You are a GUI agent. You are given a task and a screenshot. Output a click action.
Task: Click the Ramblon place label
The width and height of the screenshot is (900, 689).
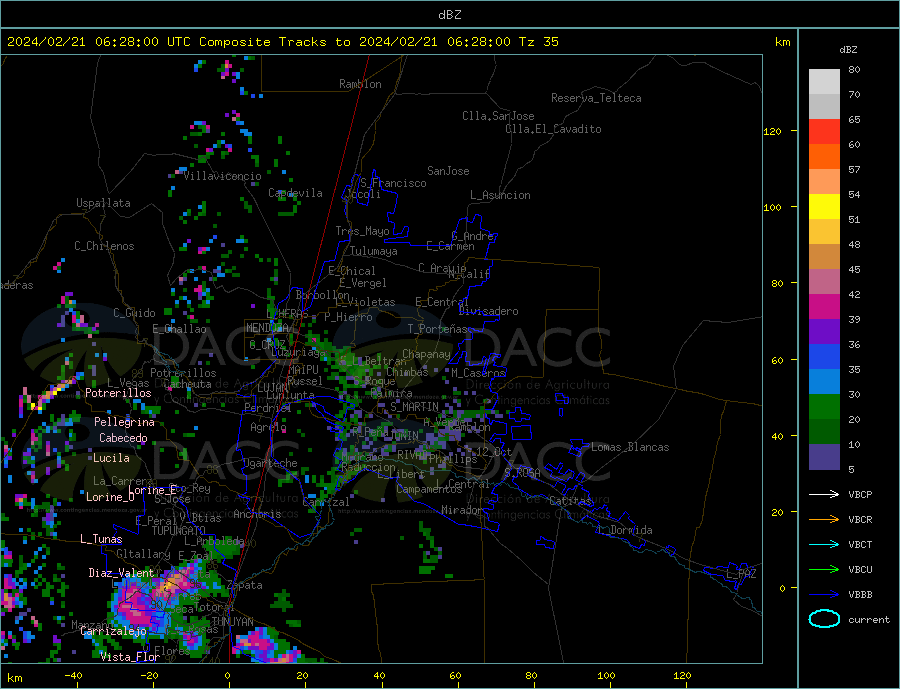360,84
